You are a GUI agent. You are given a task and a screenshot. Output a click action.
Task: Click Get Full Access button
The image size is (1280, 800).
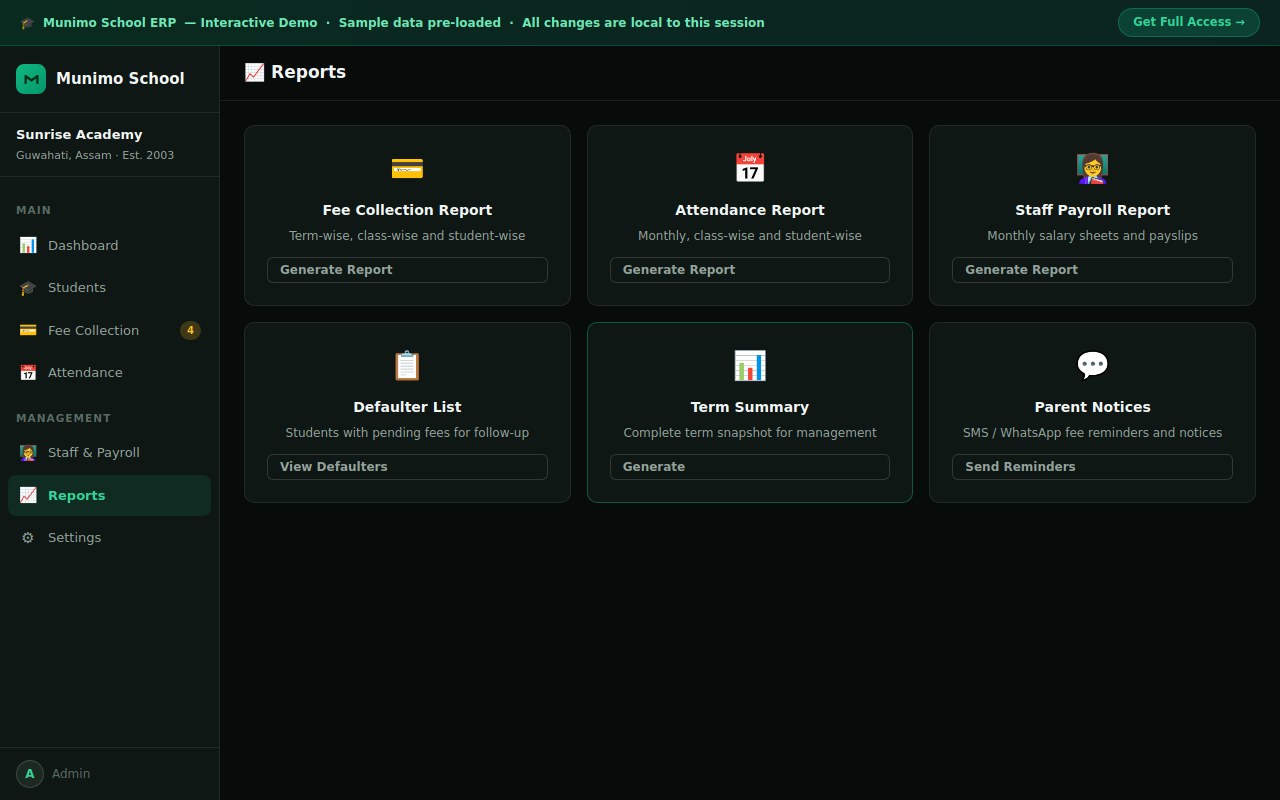pos(1189,22)
